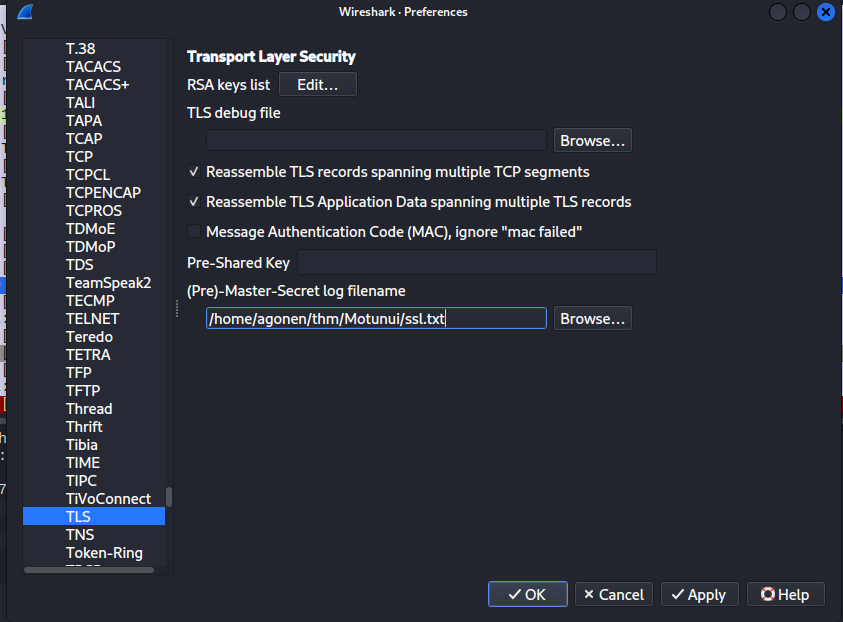Click the Help lifebuoy button

click(x=785, y=594)
